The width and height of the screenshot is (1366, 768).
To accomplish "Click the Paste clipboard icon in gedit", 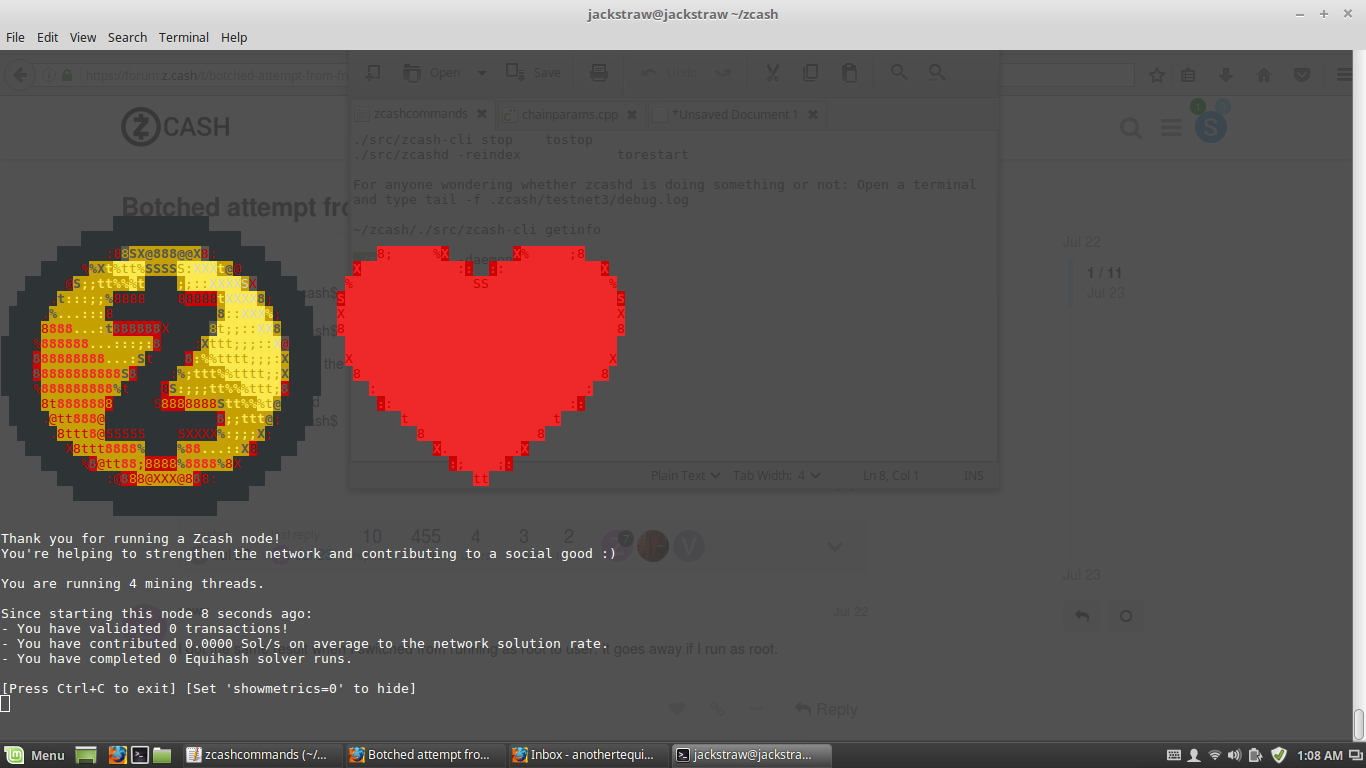I will click(849, 73).
